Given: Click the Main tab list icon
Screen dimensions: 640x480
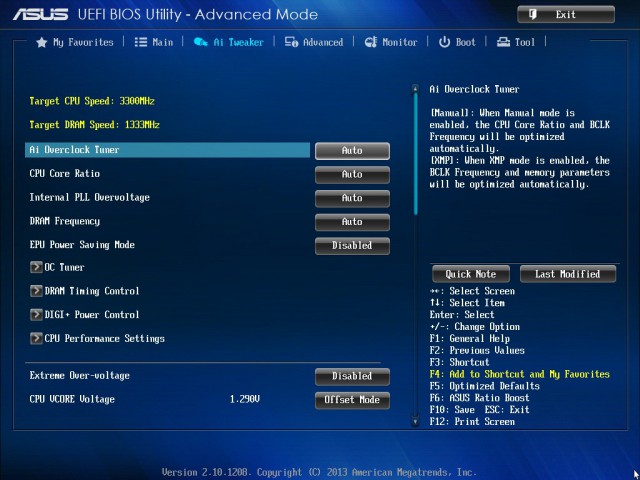Looking at the screenshot, I should [141, 42].
